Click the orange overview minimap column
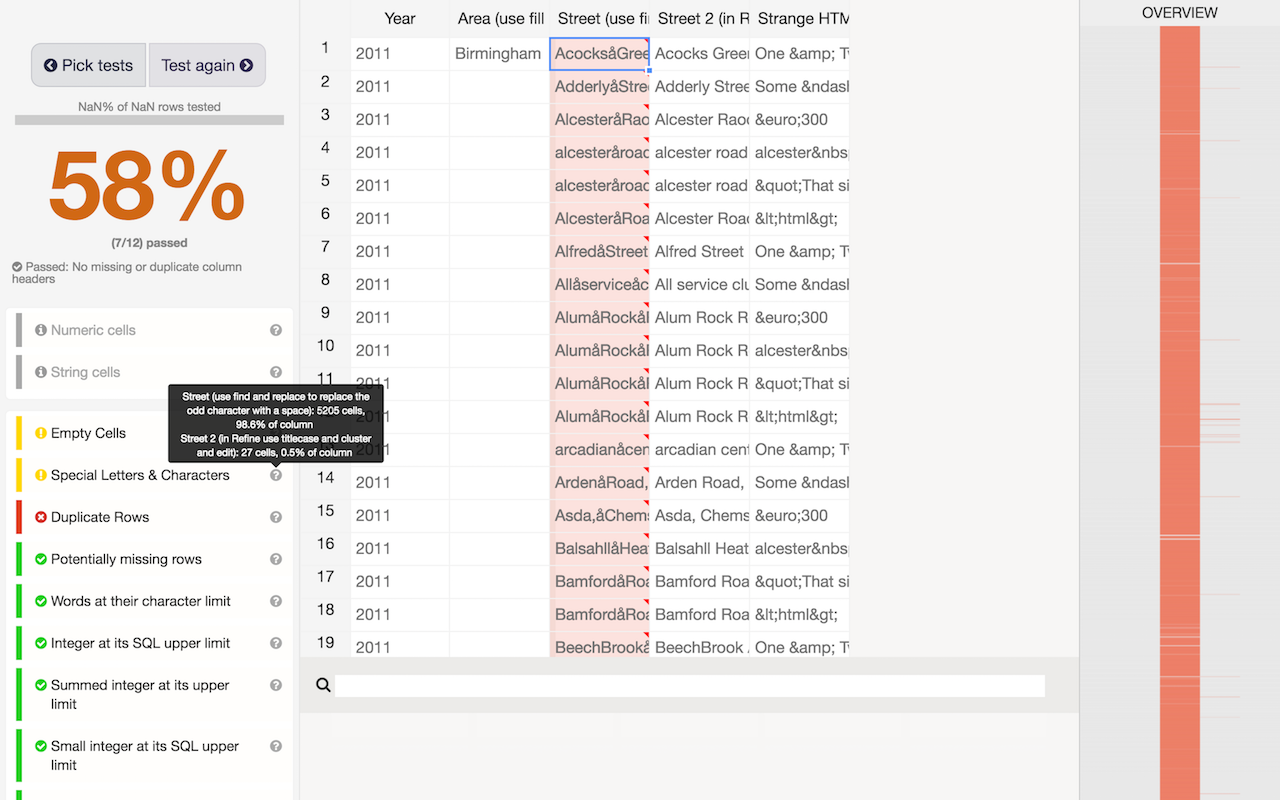Image resolution: width=1280 pixels, height=800 pixels. coord(1179,400)
